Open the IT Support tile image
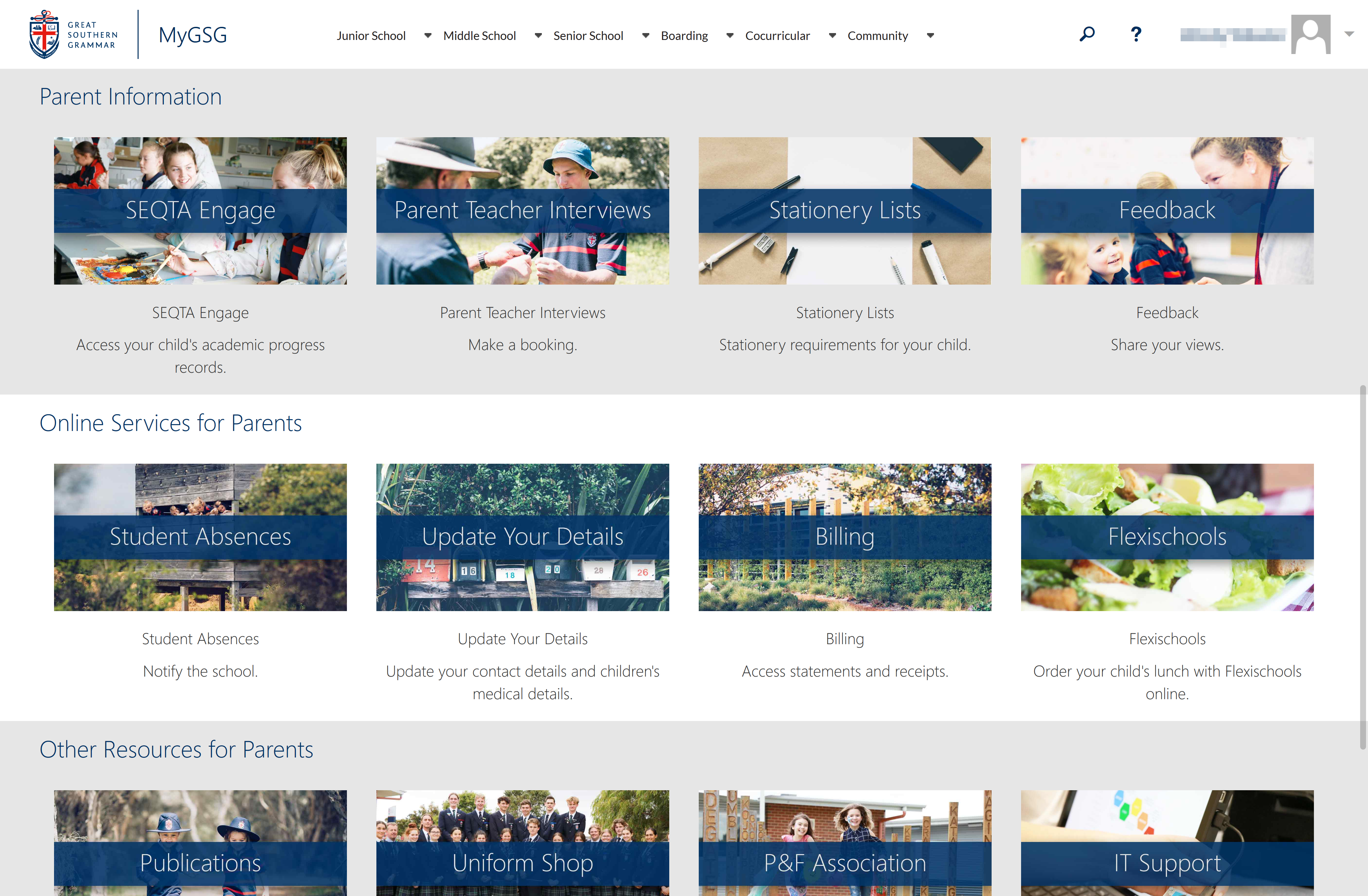Screen dimensions: 1368x896 point(1167,843)
